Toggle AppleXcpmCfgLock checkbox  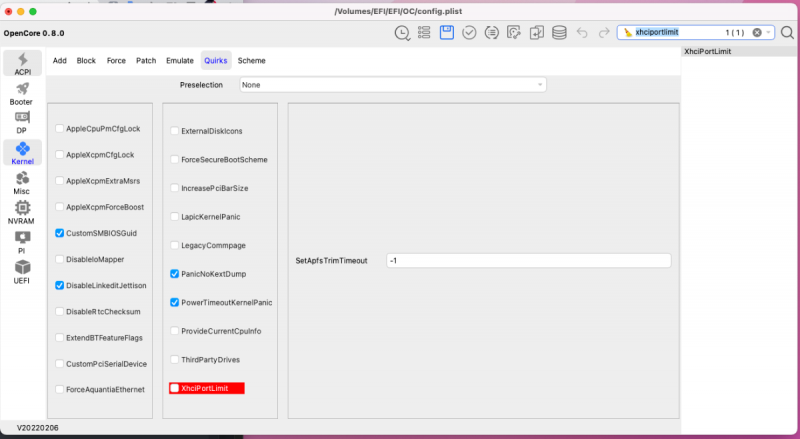point(60,155)
